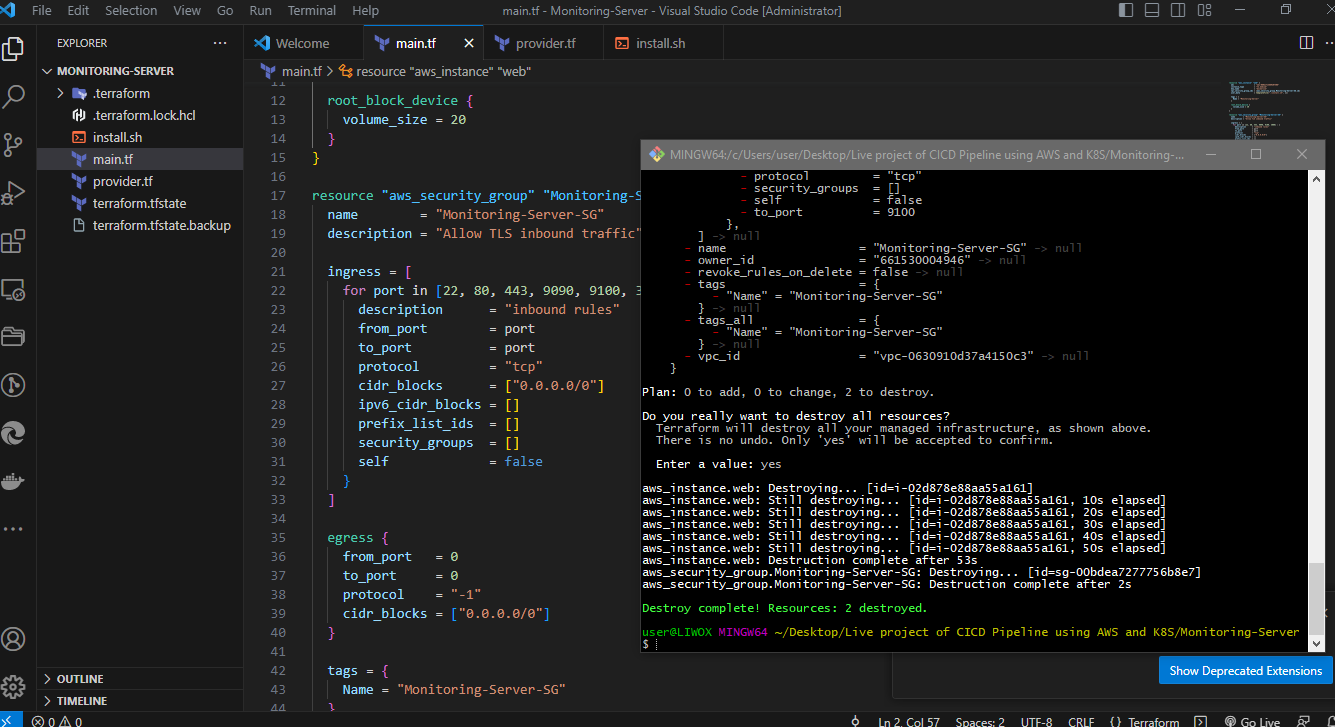This screenshot has height=727, width=1335.
Task: Open the Extensions view
Action: pyautogui.click(x=14, y=241)
